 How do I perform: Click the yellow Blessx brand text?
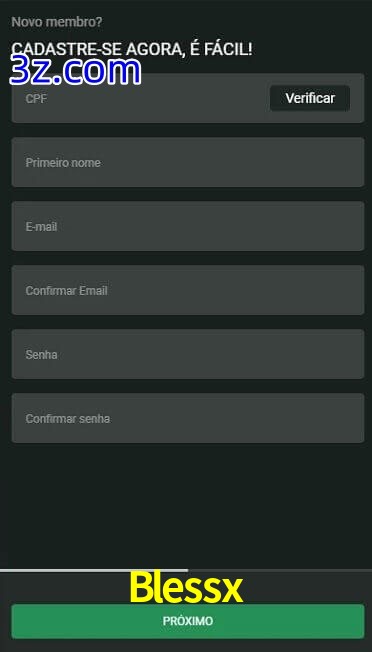(x=186, y=587)
